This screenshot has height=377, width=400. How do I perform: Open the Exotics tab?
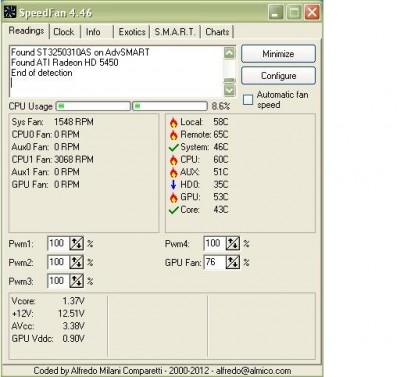coord(132,32)
